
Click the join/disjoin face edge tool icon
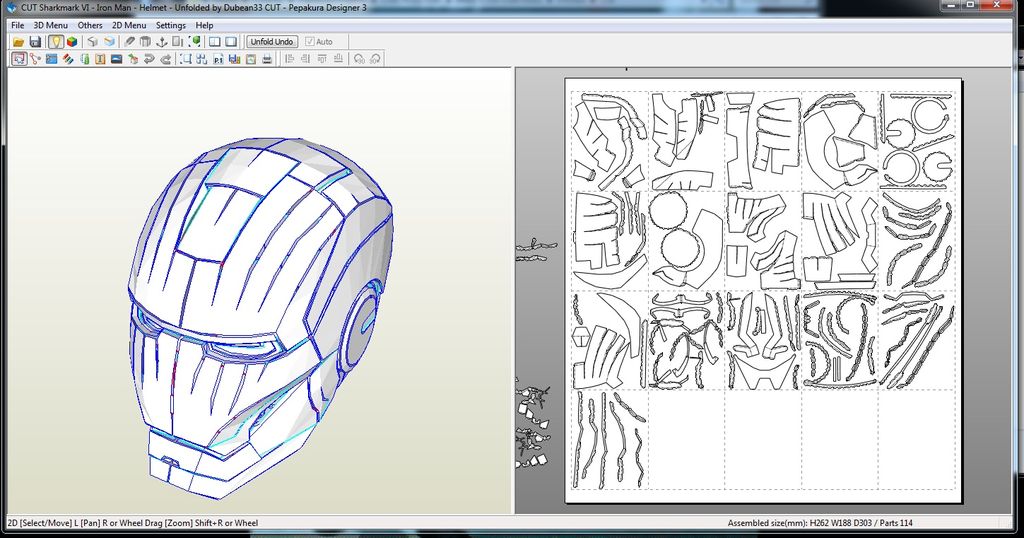point(35,59)
